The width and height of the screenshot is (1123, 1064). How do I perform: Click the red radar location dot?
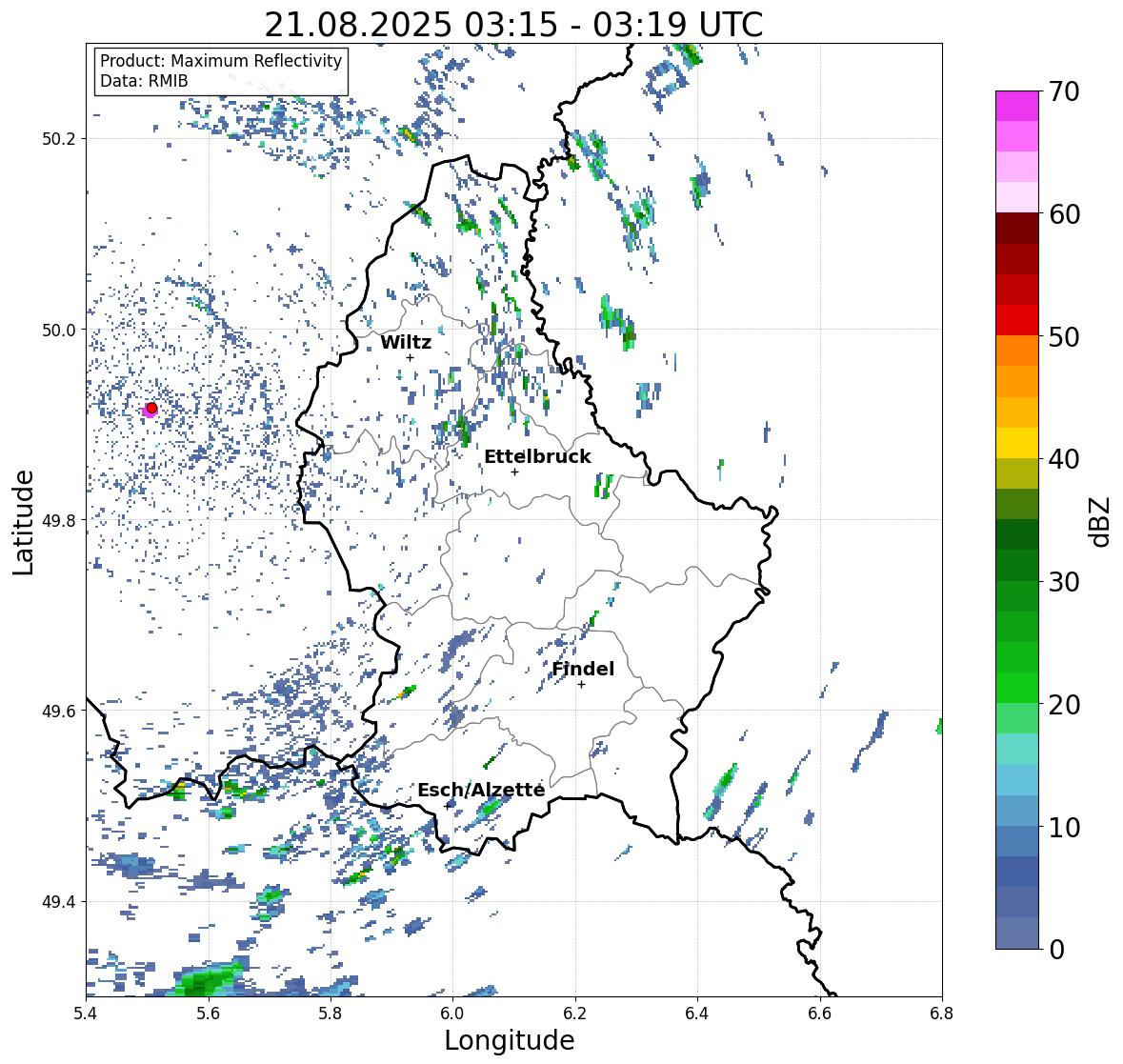[151, 408]
